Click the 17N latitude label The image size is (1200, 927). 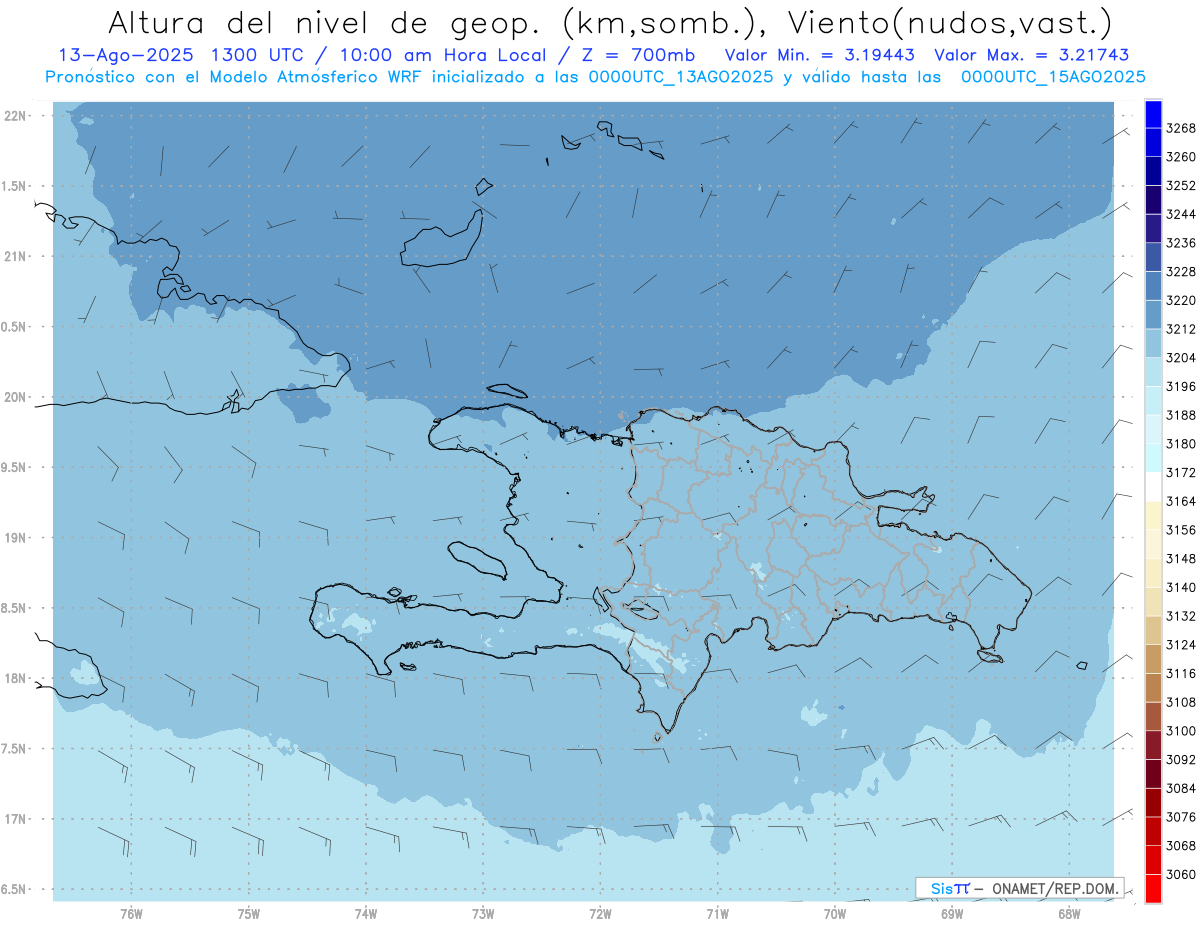15,819
